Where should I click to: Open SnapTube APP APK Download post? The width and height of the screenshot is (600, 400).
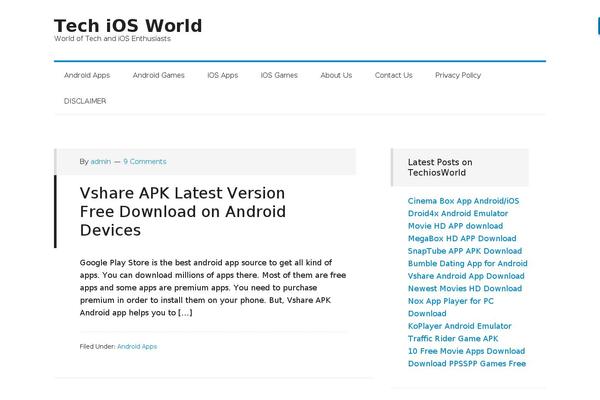[x=465, y=251]
